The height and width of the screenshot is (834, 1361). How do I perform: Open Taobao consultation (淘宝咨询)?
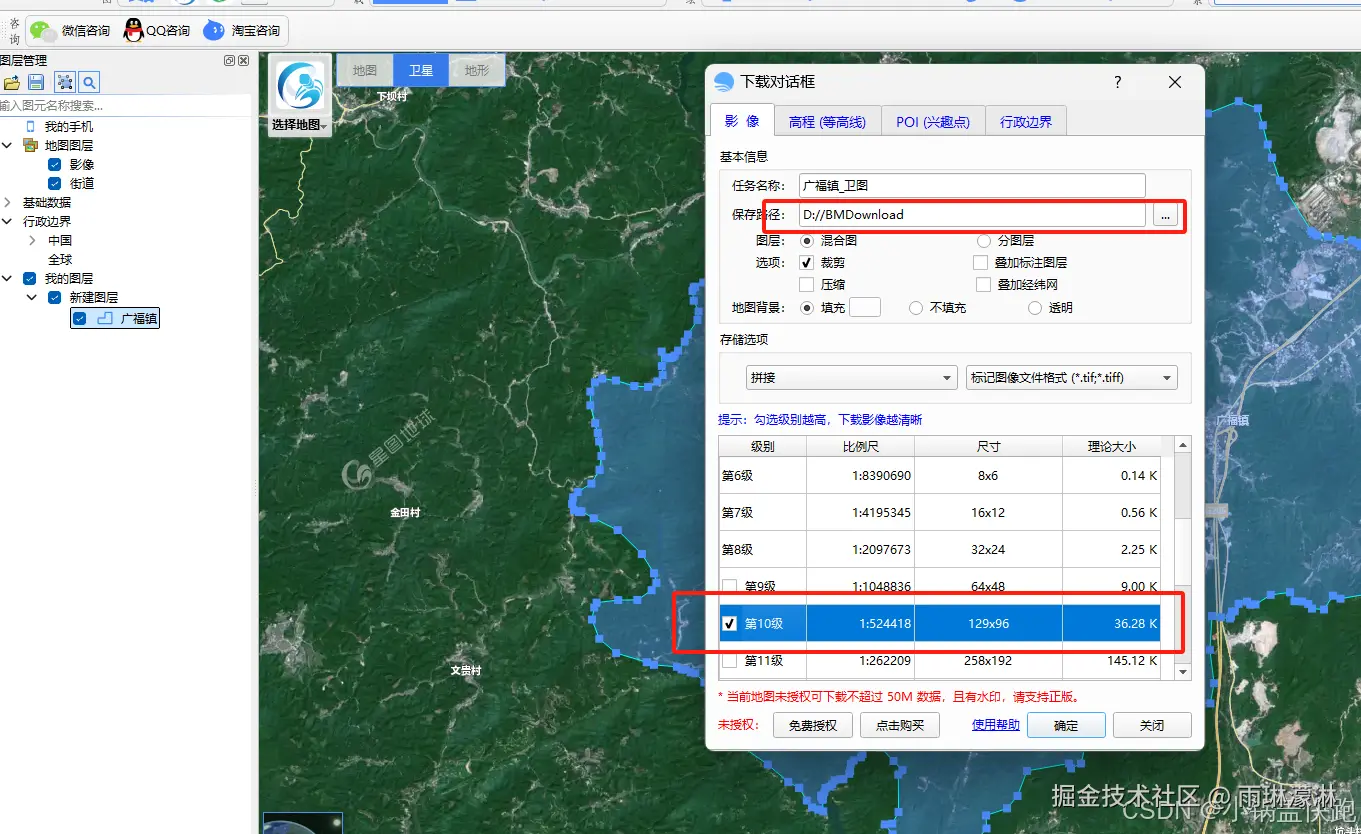click(x=243, y=31)
